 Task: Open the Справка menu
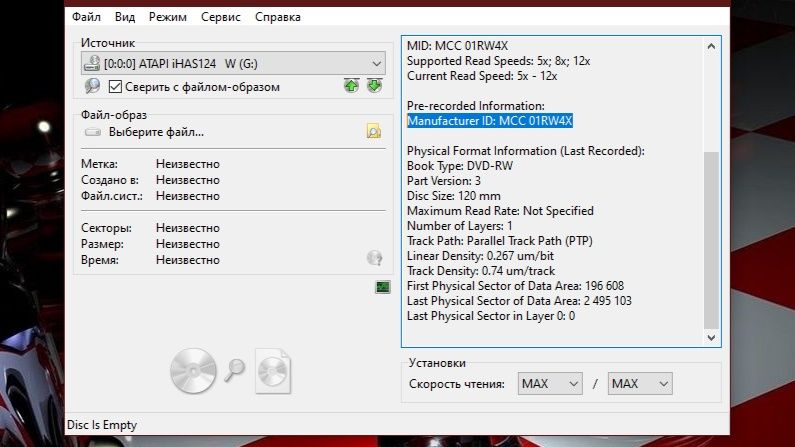pyautogui.click(x=278, y=17)
